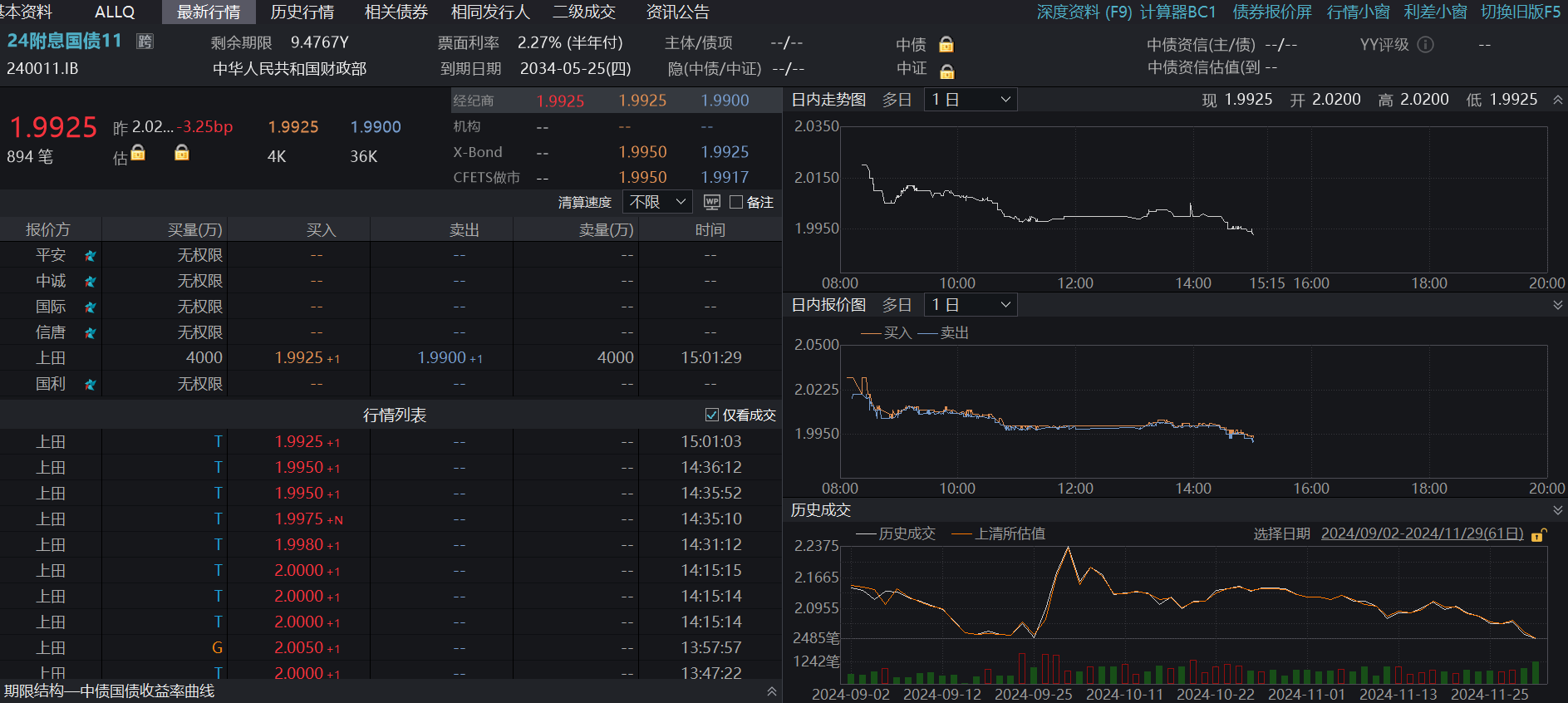Screen dimensions: 1568x703
Task: Open 利差小窗
Action: click(1435, 12)
